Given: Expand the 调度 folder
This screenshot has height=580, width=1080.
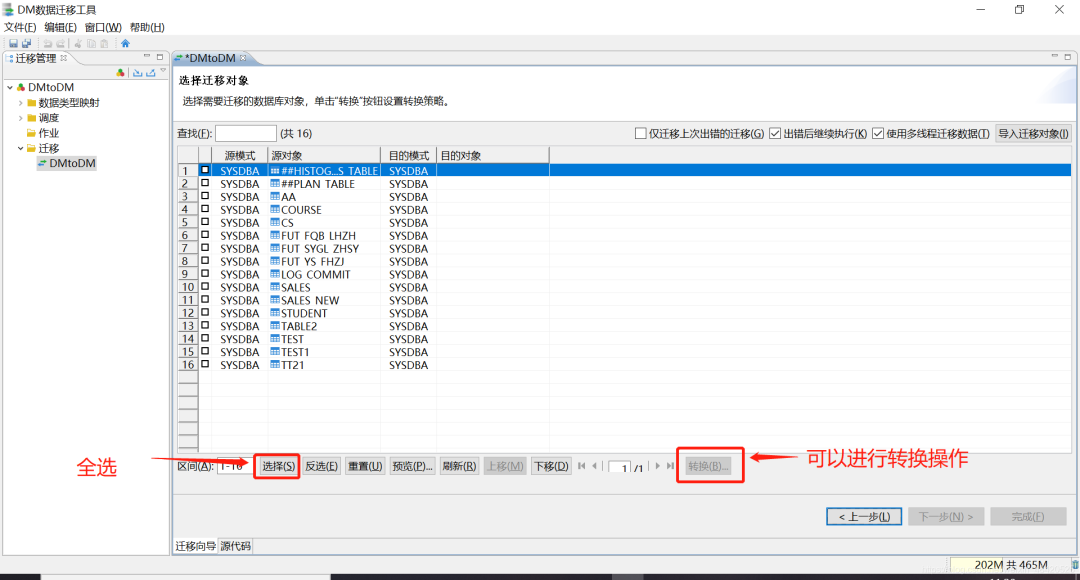Looking at the screenshot, I should point(21,118).
